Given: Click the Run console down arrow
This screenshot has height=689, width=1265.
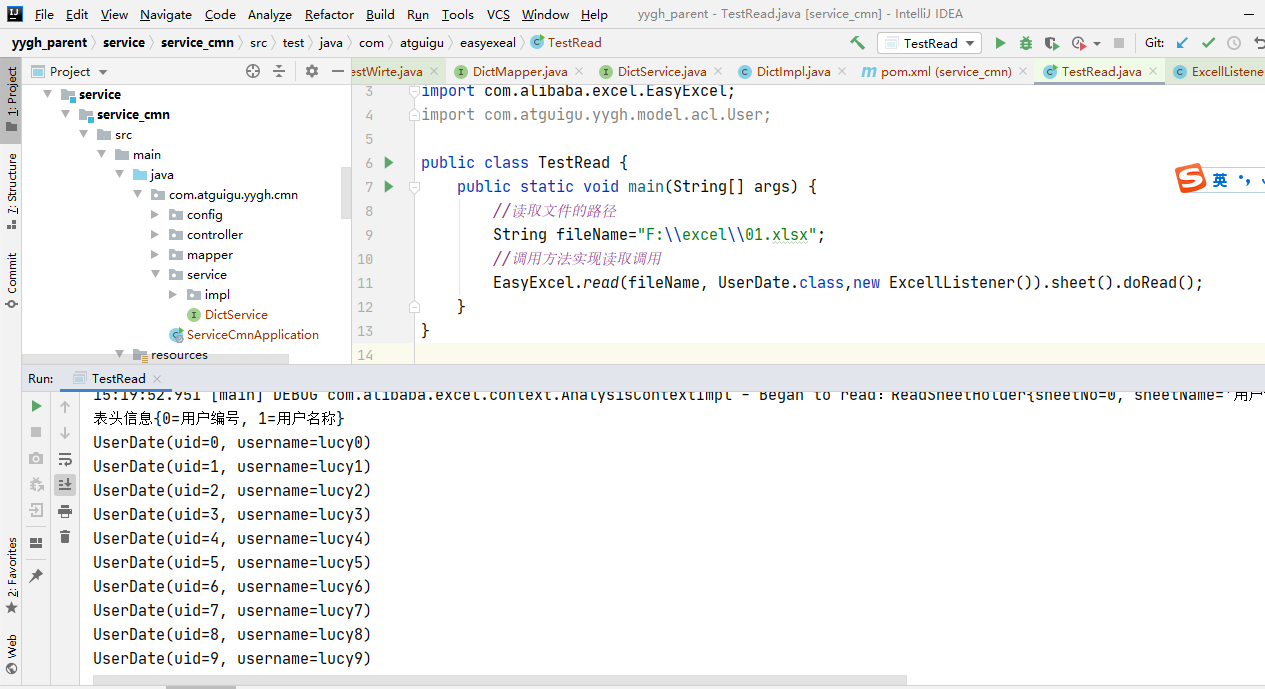Looking at the screenshot, I should click(x=65, y=432).
